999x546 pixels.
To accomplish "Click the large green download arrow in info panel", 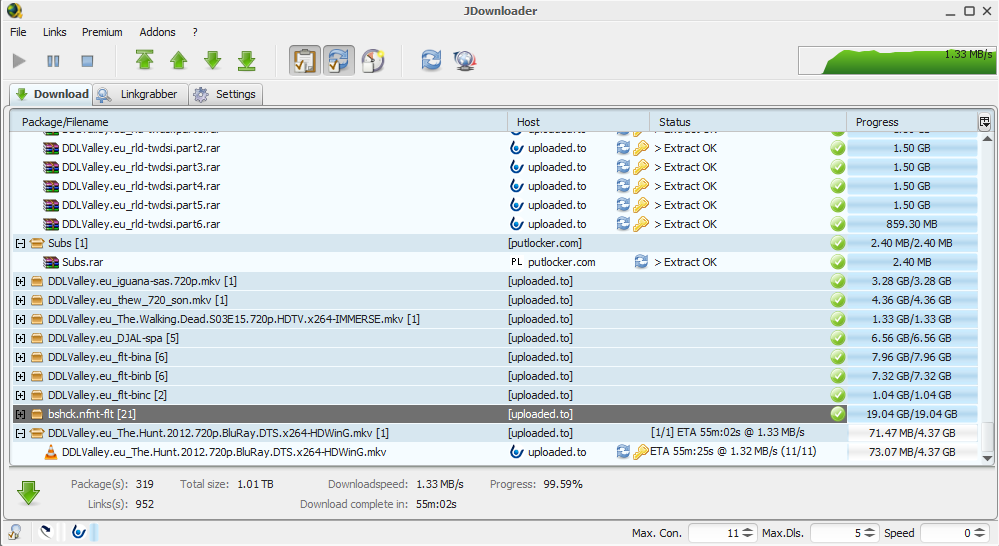I will pyautogui.click(x=29, y=493).
